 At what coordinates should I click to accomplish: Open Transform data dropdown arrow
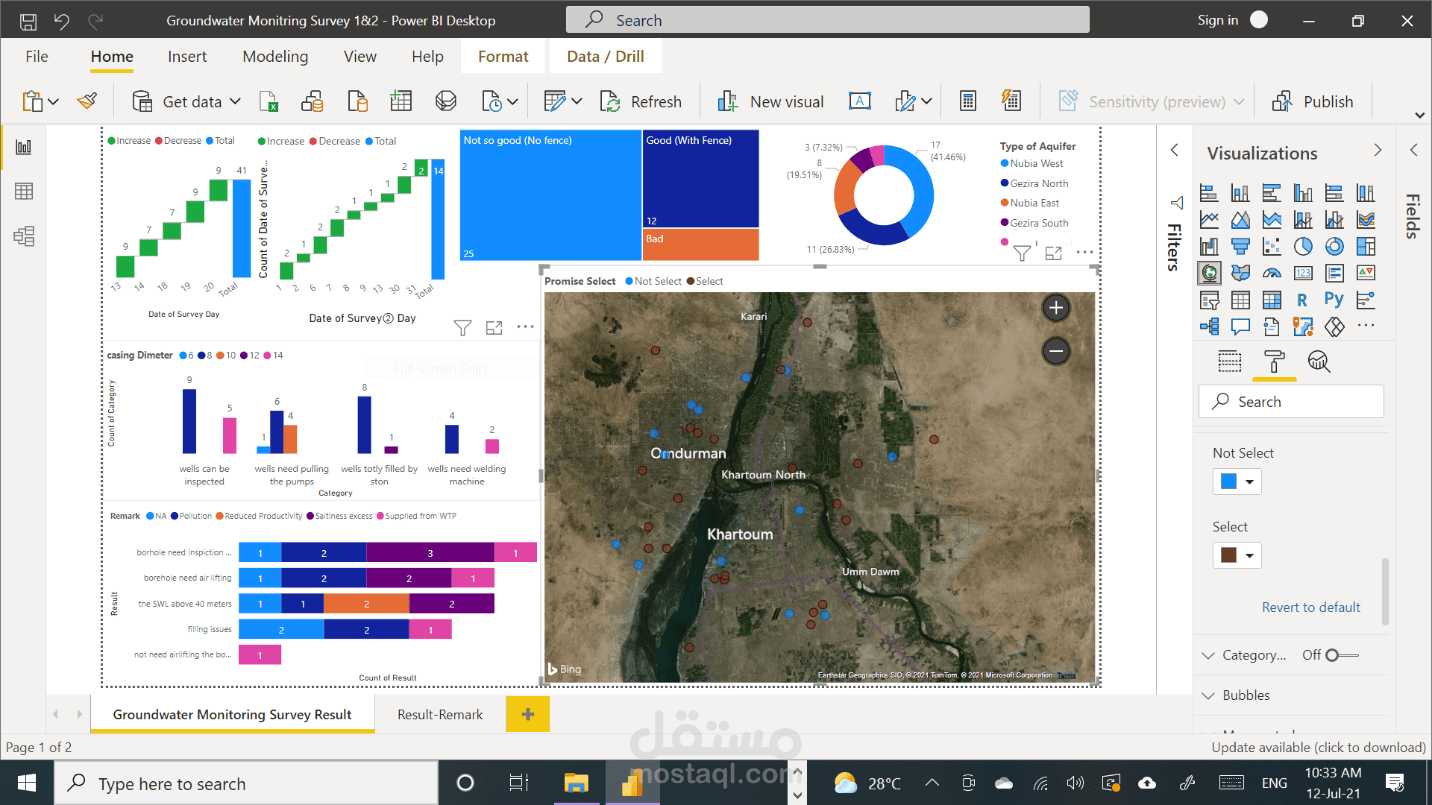[x=577, y=101]
